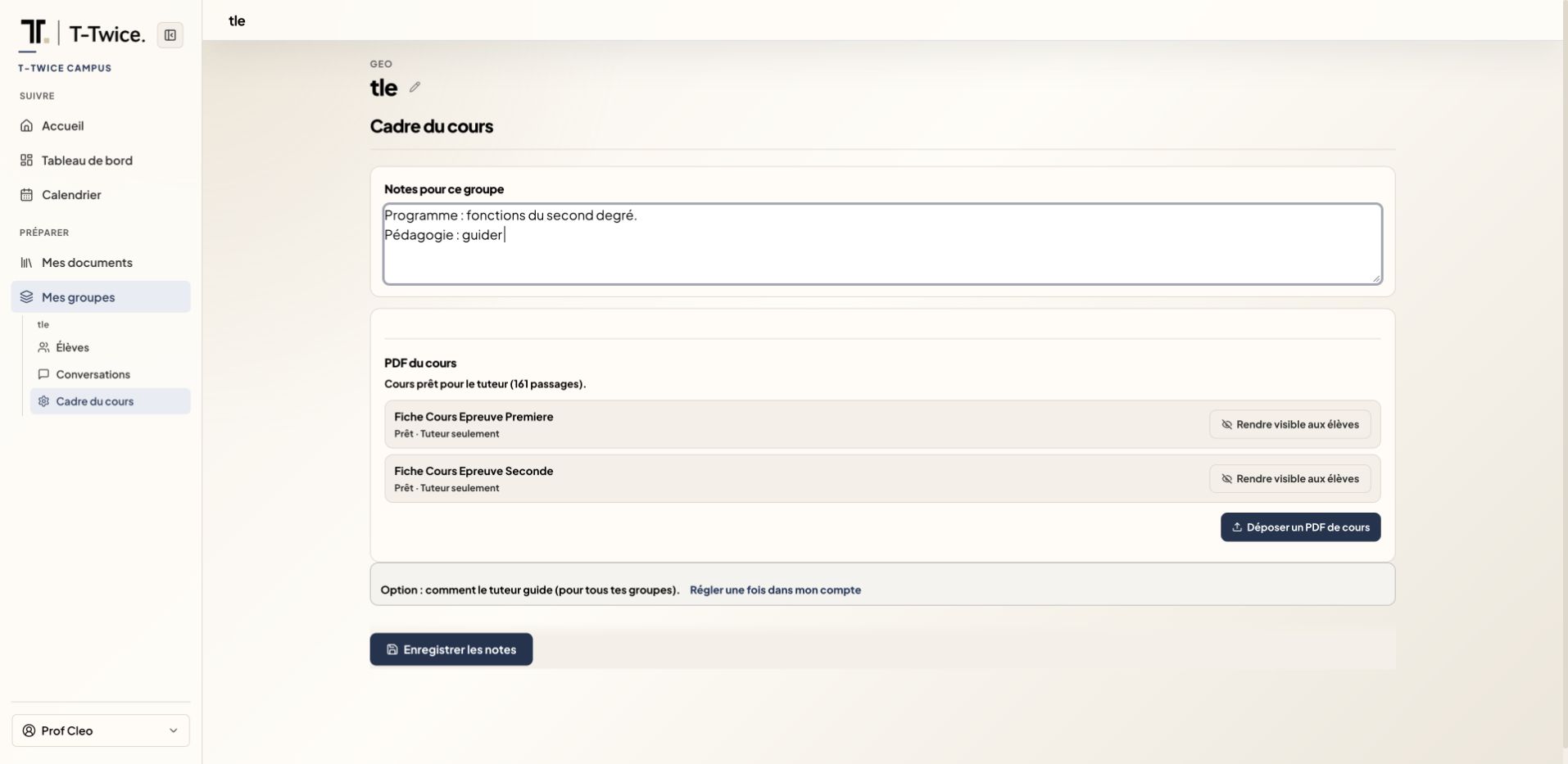Screen dimensions: 1568x764
Task: Click into the Notes pour ce groupe textarea
Action: (882, 244)
